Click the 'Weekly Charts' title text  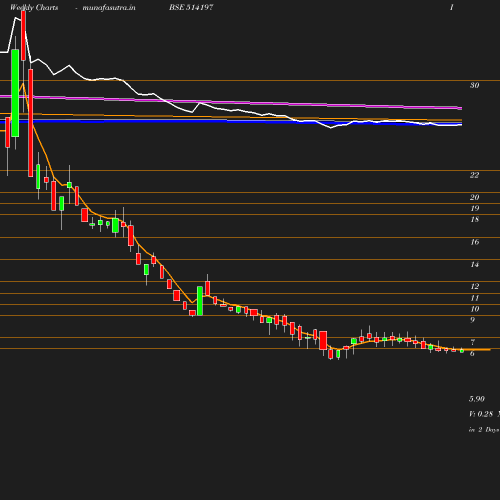point(34,7)
